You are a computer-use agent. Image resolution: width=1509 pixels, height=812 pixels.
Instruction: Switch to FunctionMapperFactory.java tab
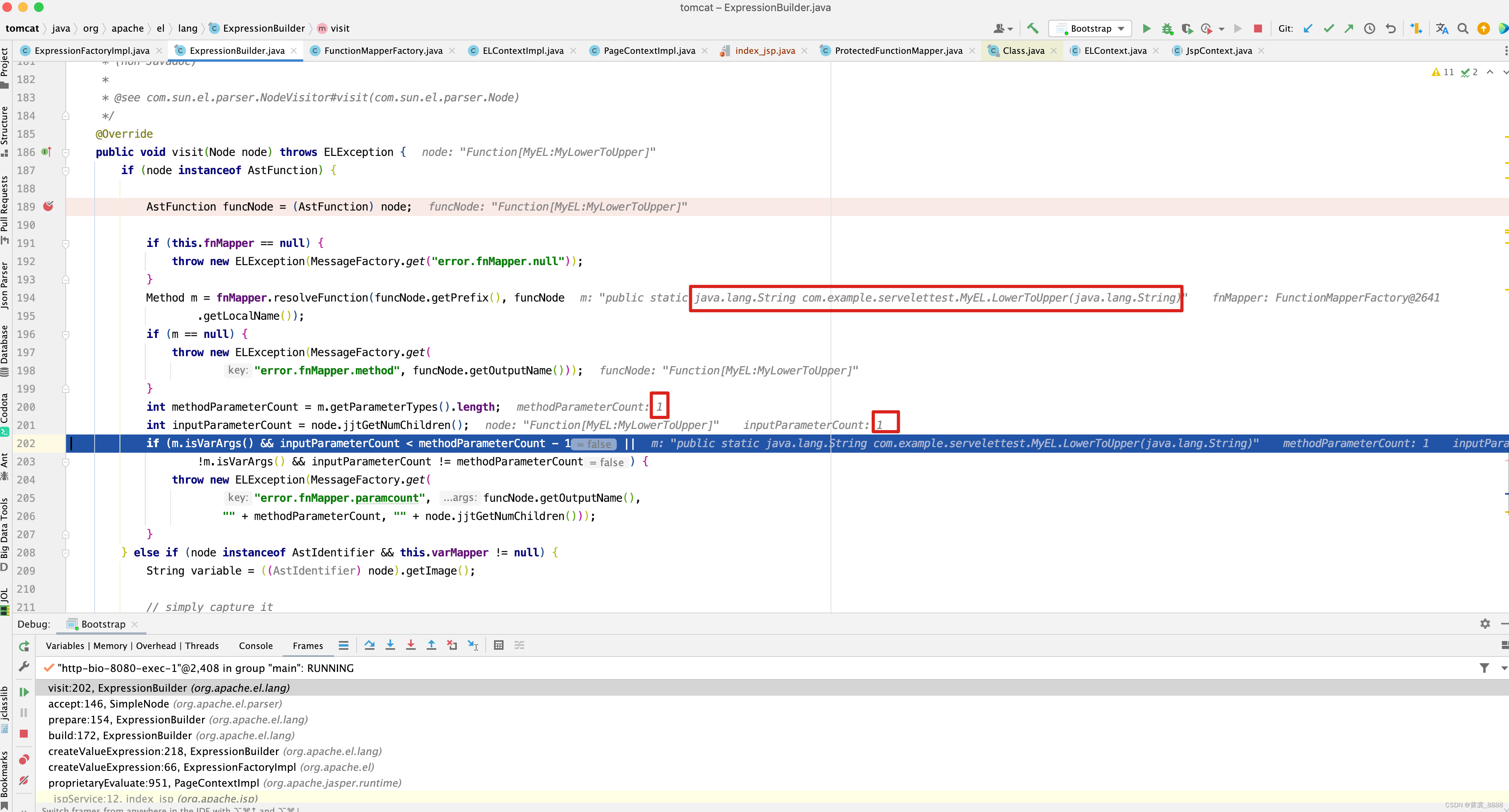coord(382,50)
